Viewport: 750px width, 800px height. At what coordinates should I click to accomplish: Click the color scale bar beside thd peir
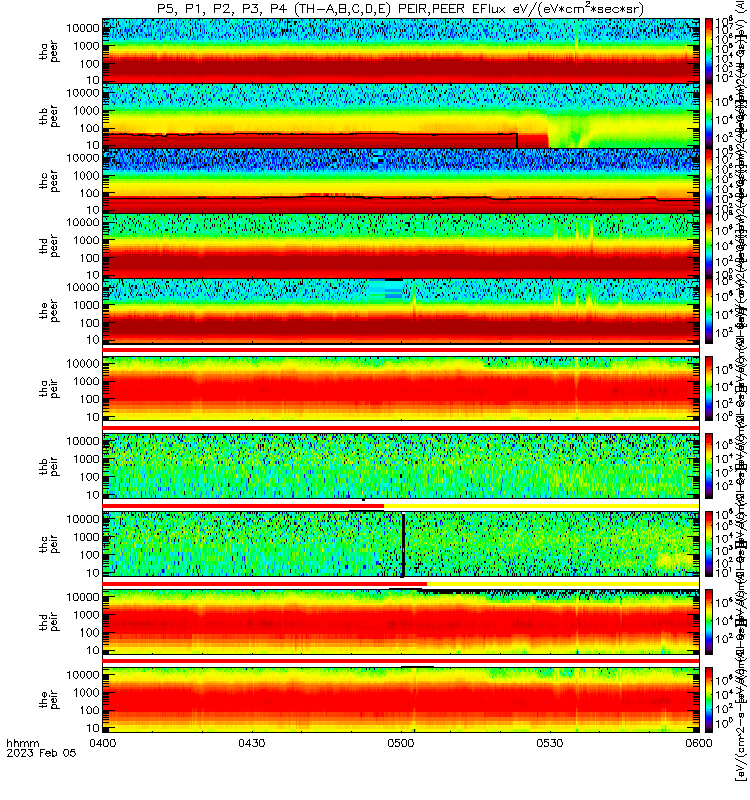[709, 622]
